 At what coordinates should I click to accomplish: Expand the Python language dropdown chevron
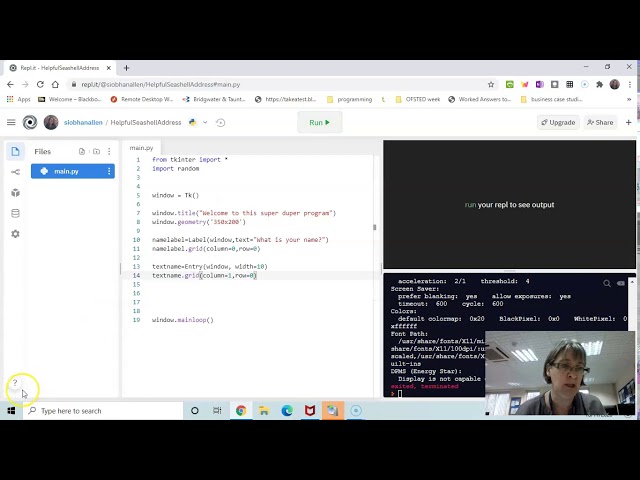click(x=205, y=122)
